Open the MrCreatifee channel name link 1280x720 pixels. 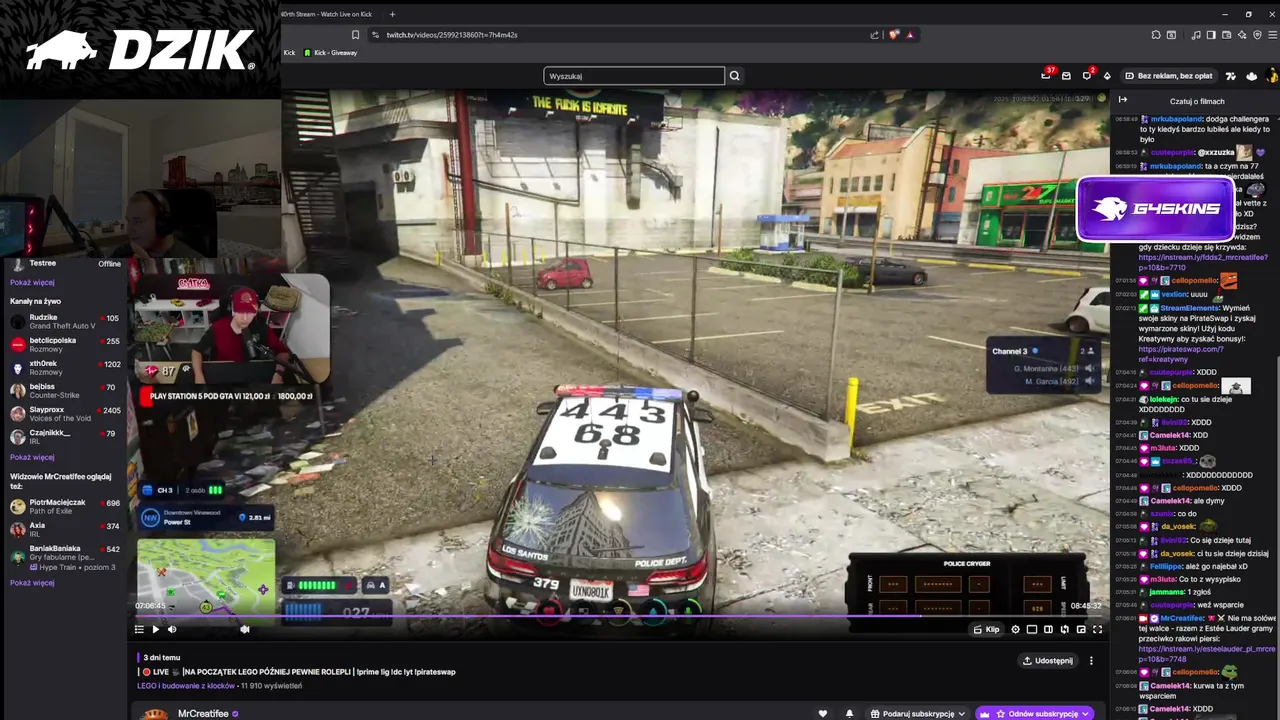pyautogui.click(x=203, y=714)
